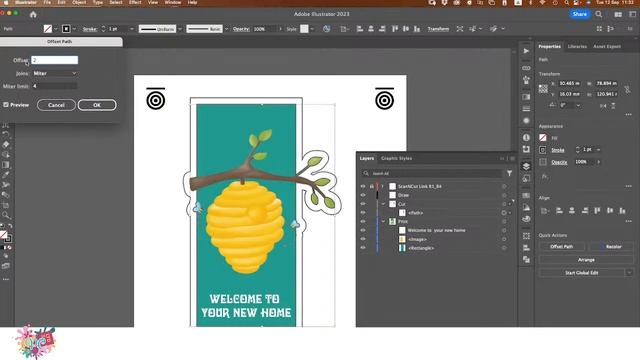
Task: Toggle Preview checkbox in Offset Path
Action: (x=6, y=105)
